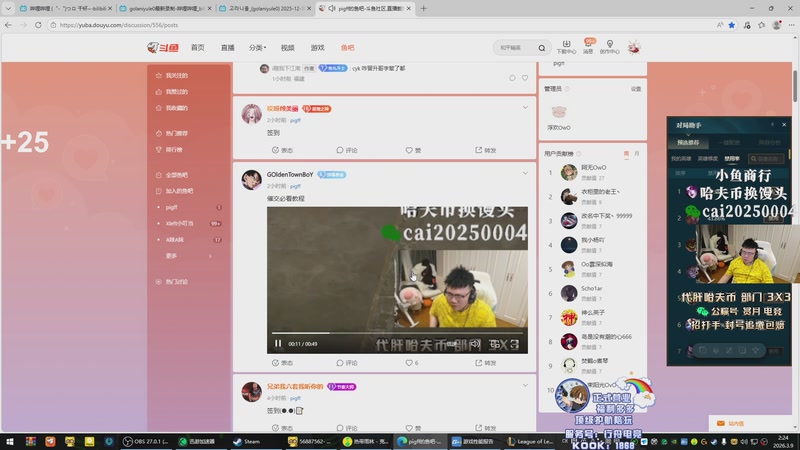Open Scho1ar in the ranking list
The width and height of the screenshot is (800, 450).
(591, 288)
